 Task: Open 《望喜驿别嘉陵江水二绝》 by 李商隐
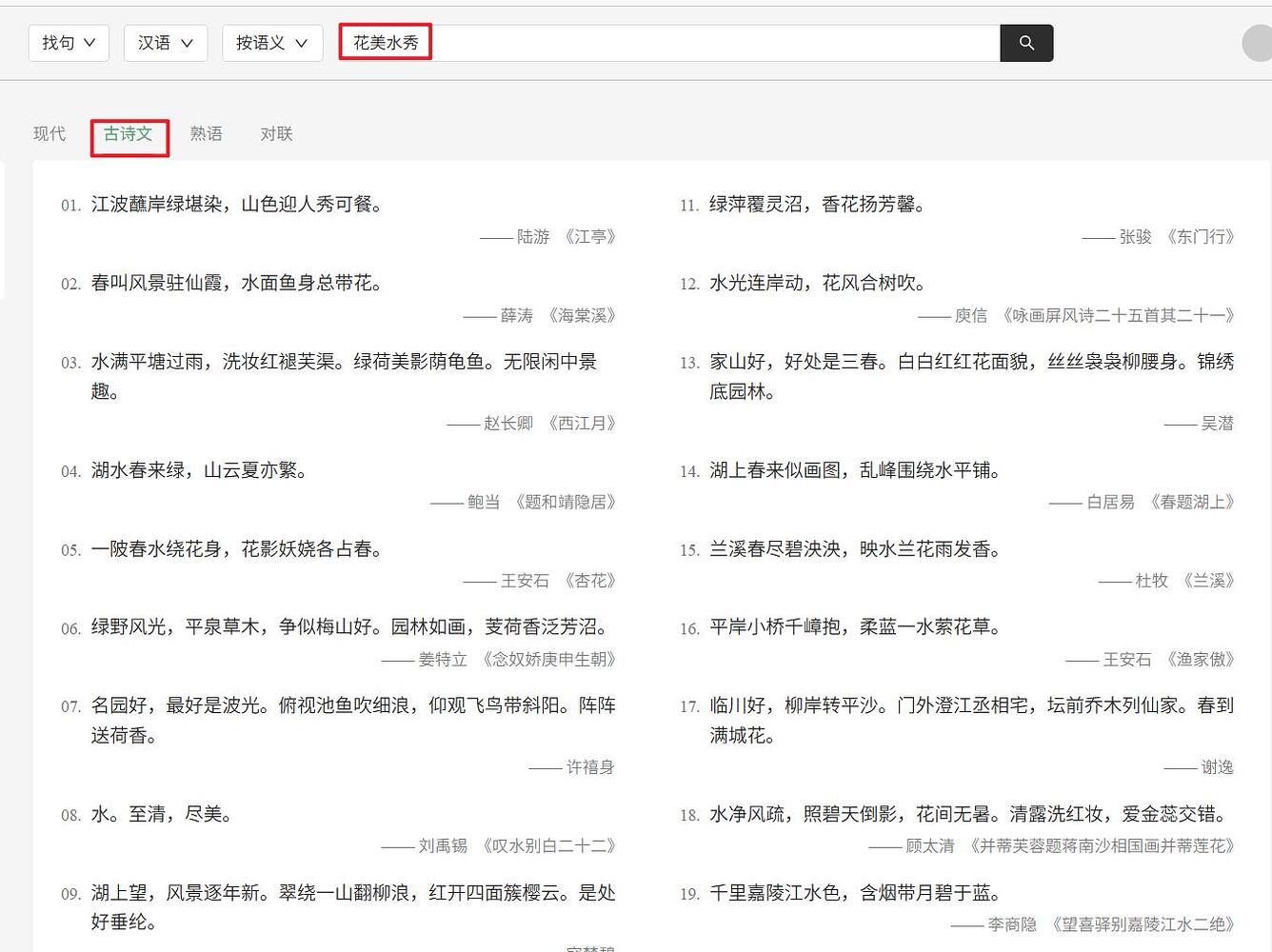pyautogui.click(x=1142, y=923)
